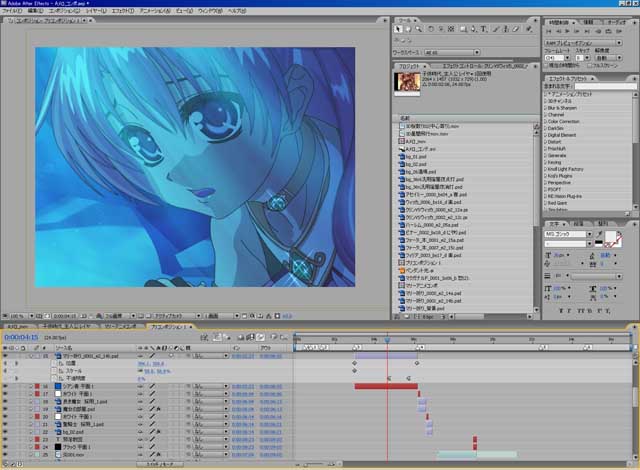640x470 pixels.
Task: Jump to first frame in Time Controls
Action: click(x=549, y=31)
